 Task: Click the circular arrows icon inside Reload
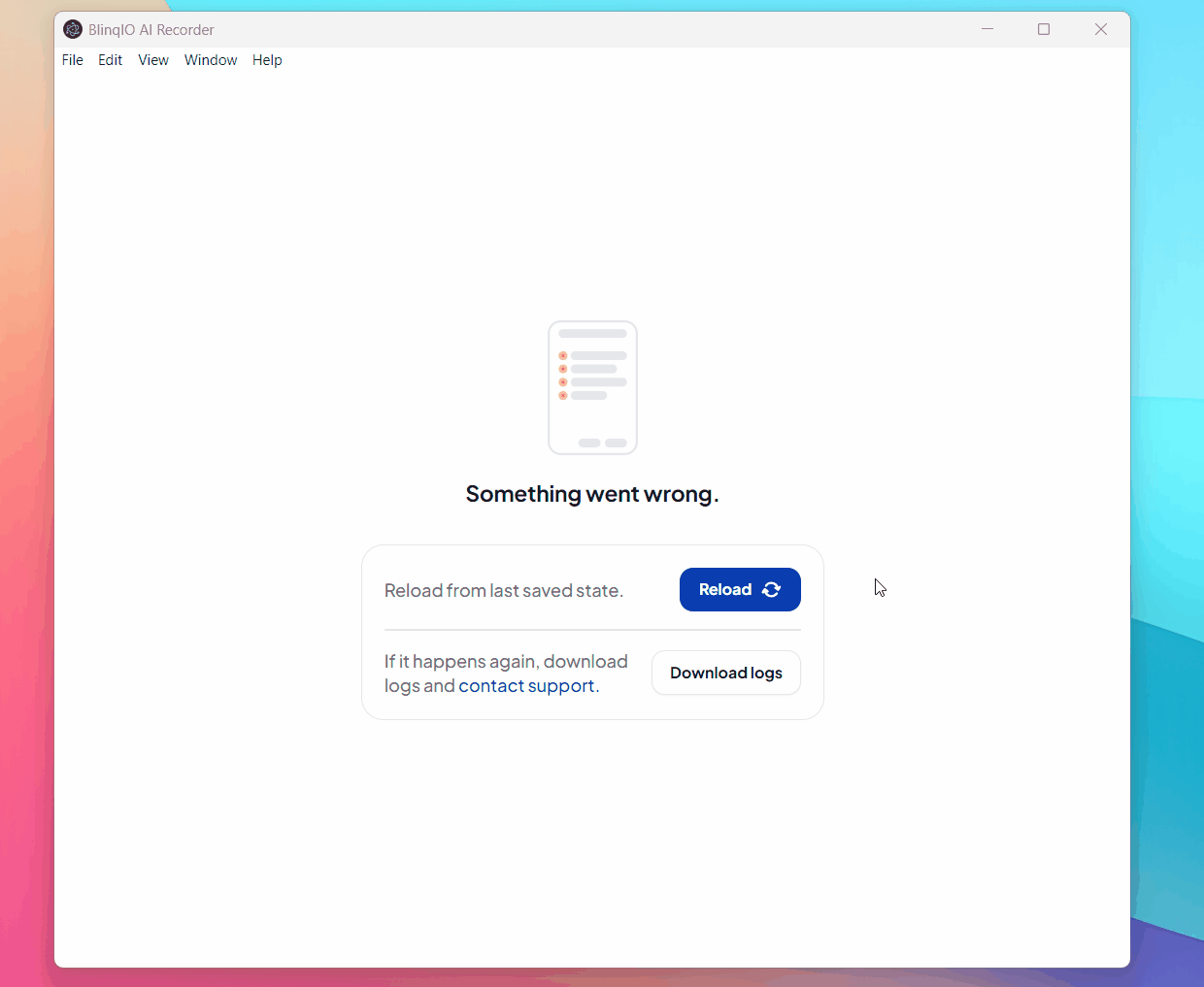point(772,590)
